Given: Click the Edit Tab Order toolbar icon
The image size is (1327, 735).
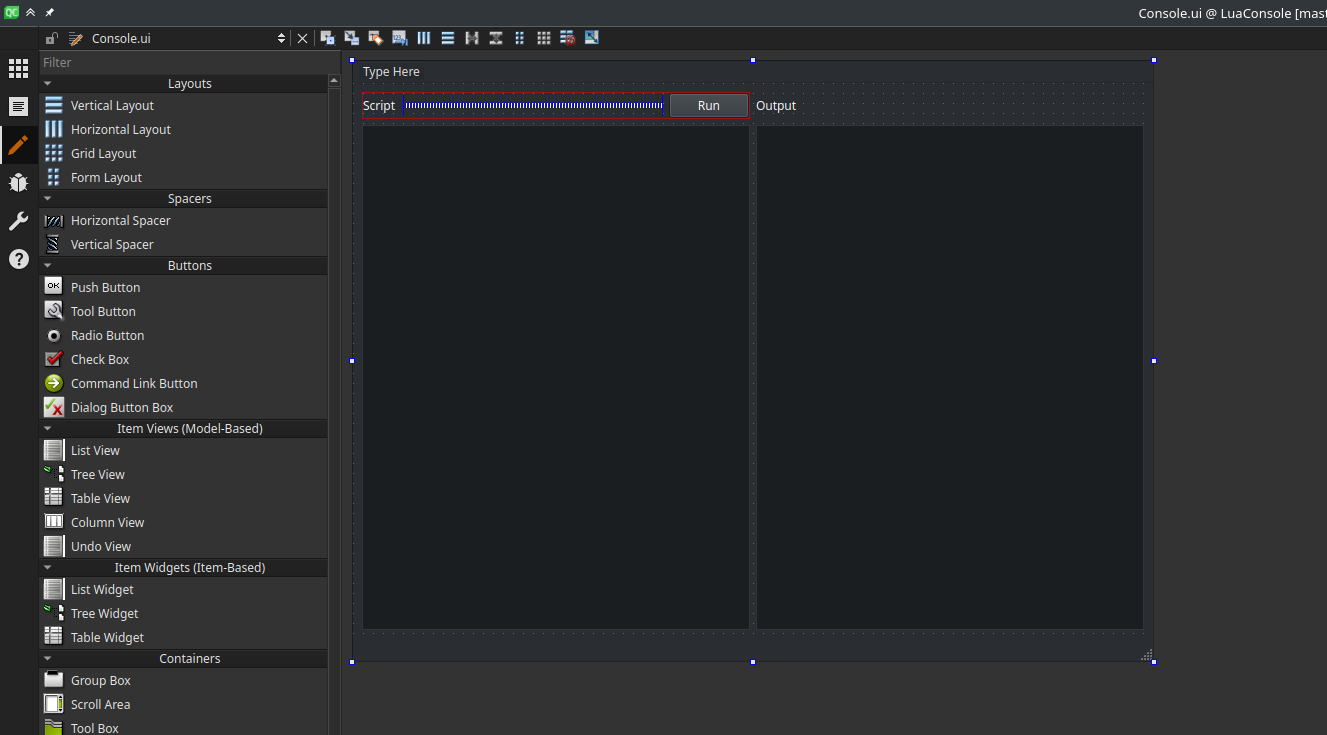Looking at the screenshot, I should 399,38.
